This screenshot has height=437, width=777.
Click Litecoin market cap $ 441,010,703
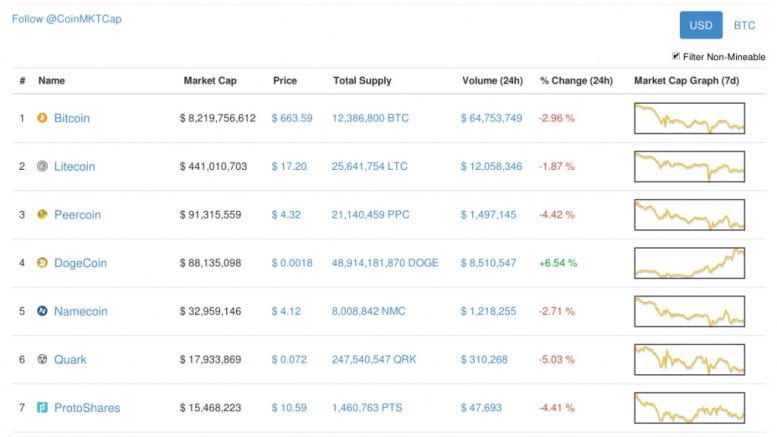pyautogui.click(x=213, y=166)
